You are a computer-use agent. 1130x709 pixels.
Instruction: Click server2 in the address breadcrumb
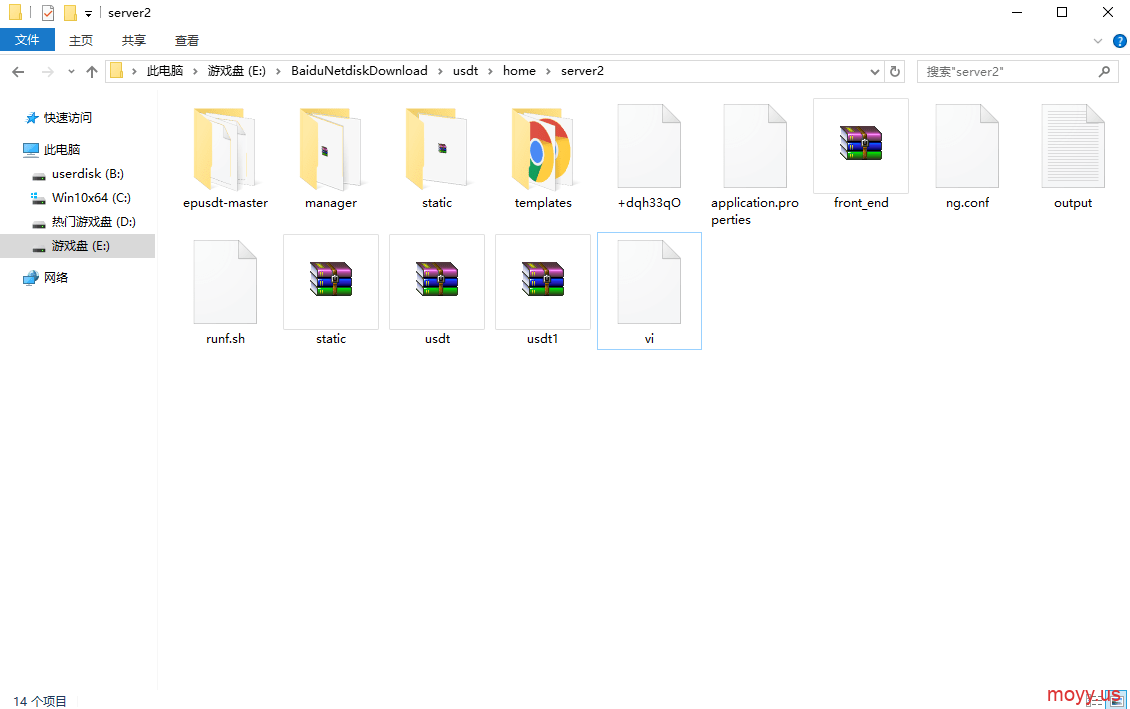point(582,71)
